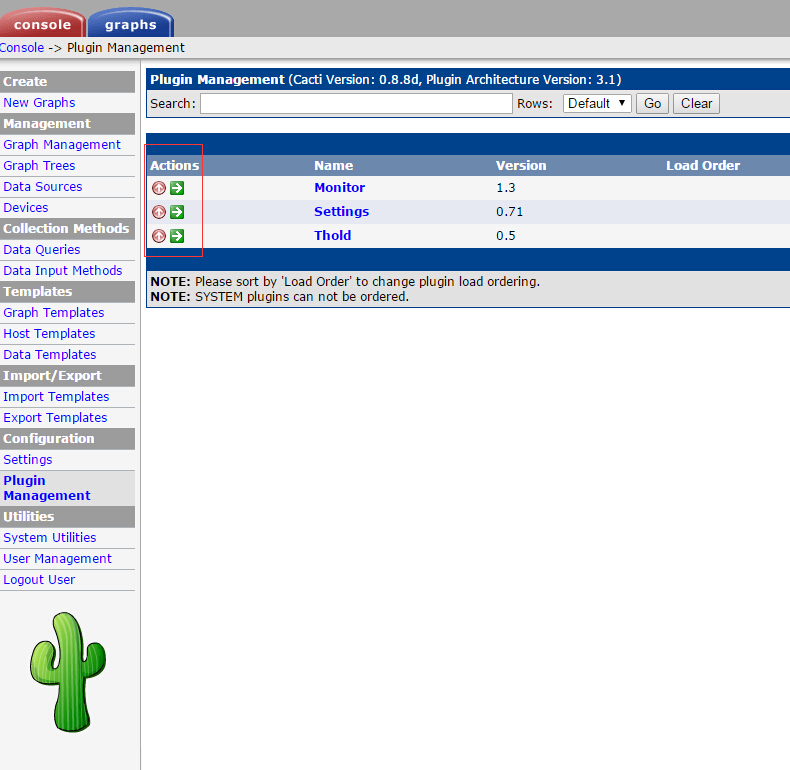Screen dimensions: 790x770
Task: Open Data Templates in the sidebar
Action: tap(50, 355)
